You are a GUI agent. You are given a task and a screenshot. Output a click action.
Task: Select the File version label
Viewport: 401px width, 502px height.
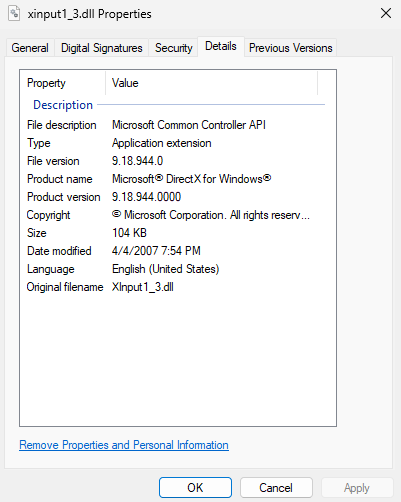click(x=53, y=161)
